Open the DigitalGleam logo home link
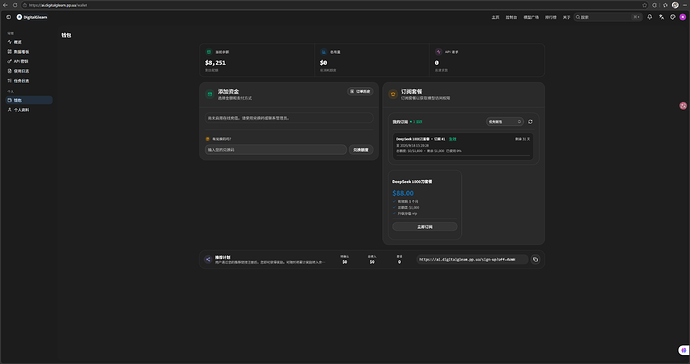This screenshot has height=364, width=690. [32, 17]
